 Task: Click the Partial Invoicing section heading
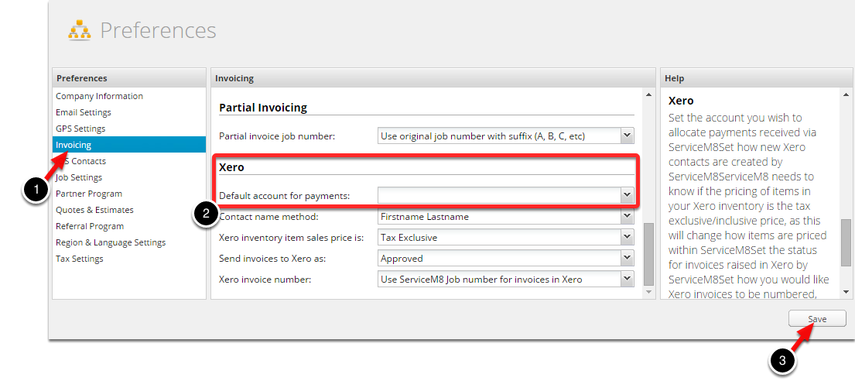263,107
